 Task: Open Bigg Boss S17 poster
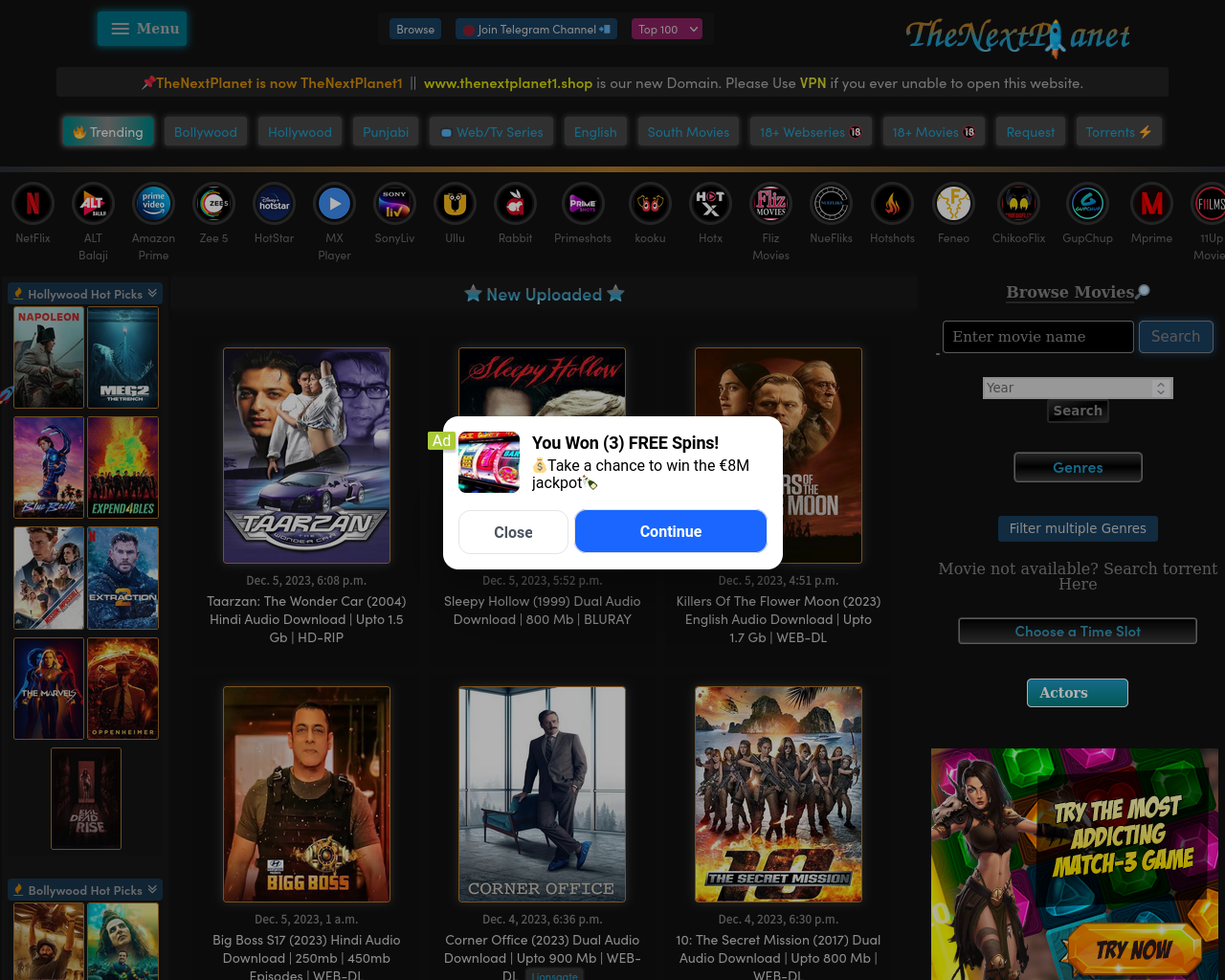coord(306,794)
